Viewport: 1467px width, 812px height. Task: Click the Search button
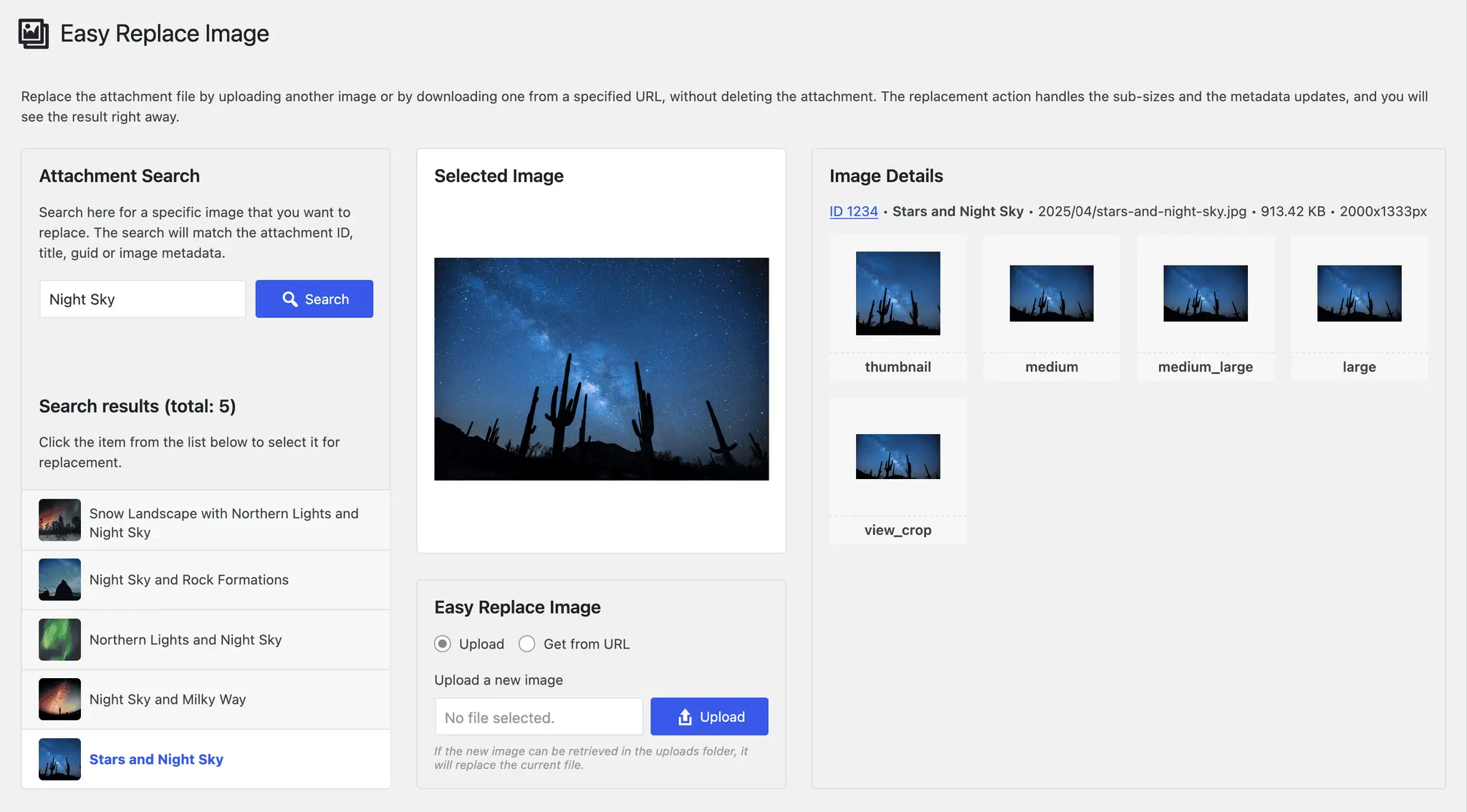tap(314, 299)
